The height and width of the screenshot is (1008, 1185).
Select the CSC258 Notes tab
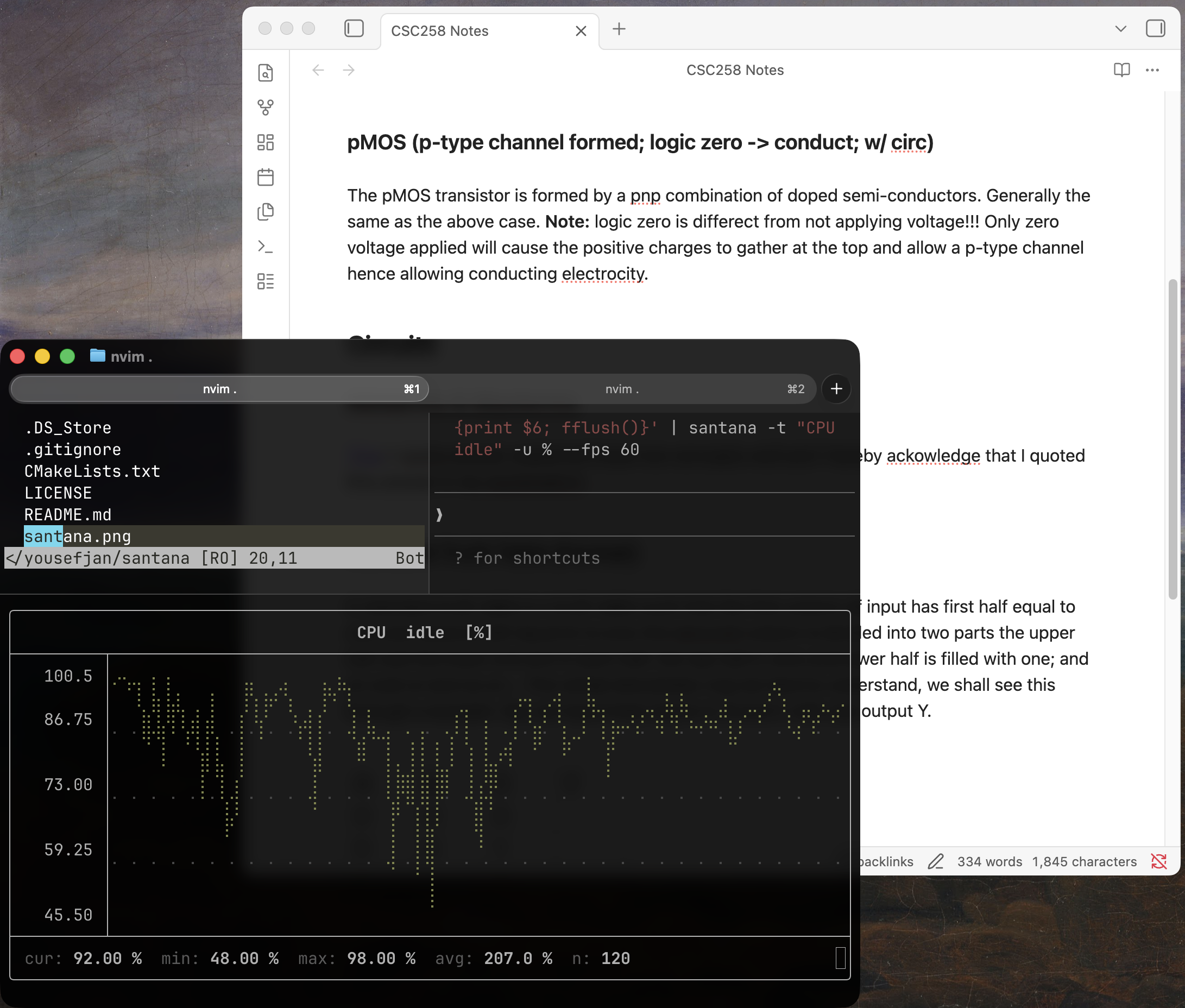440,31
